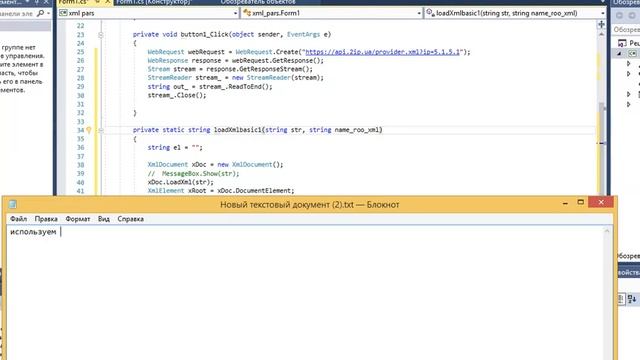Click 'xDoc.DocumentElement' on line 41
640x360 pixels.
254,191
